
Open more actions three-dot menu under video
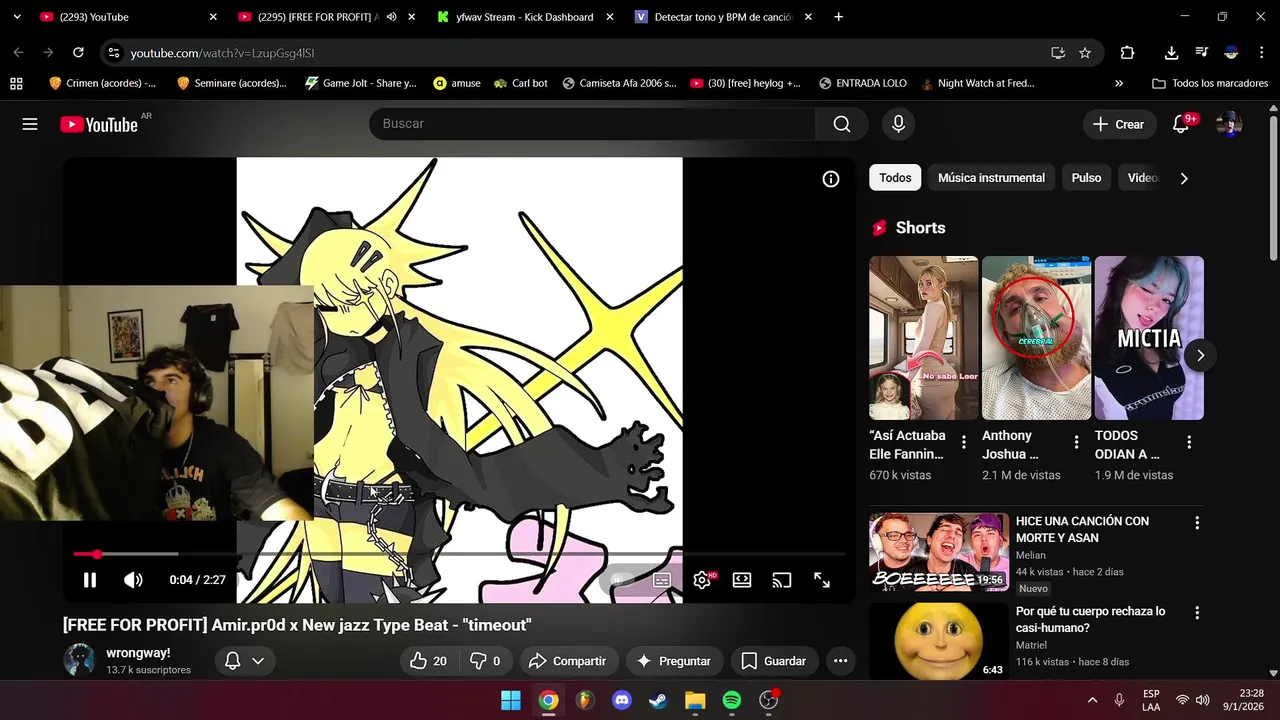(840, 661)
